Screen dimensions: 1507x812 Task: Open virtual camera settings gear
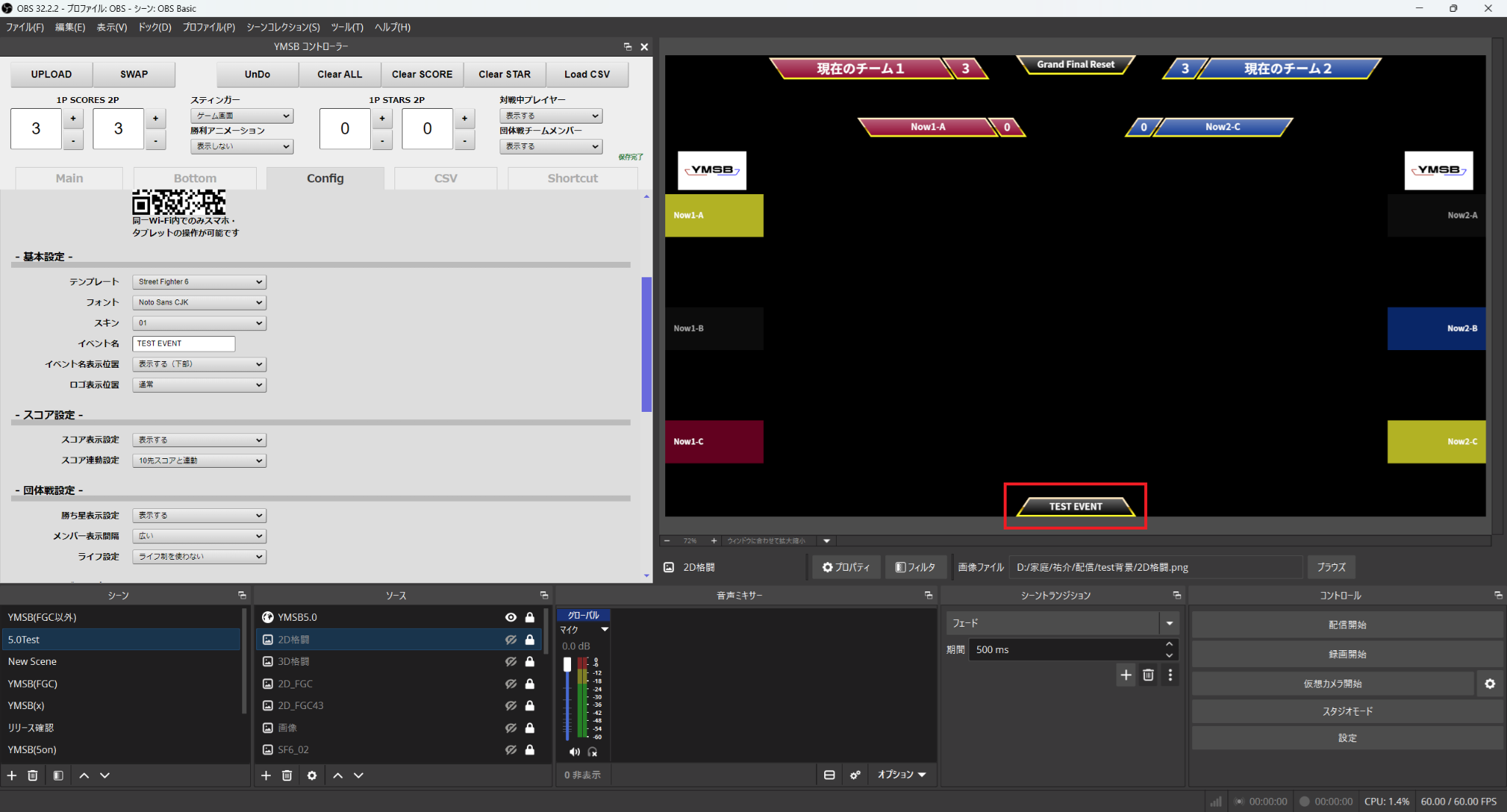click(x=1490, y=683)
